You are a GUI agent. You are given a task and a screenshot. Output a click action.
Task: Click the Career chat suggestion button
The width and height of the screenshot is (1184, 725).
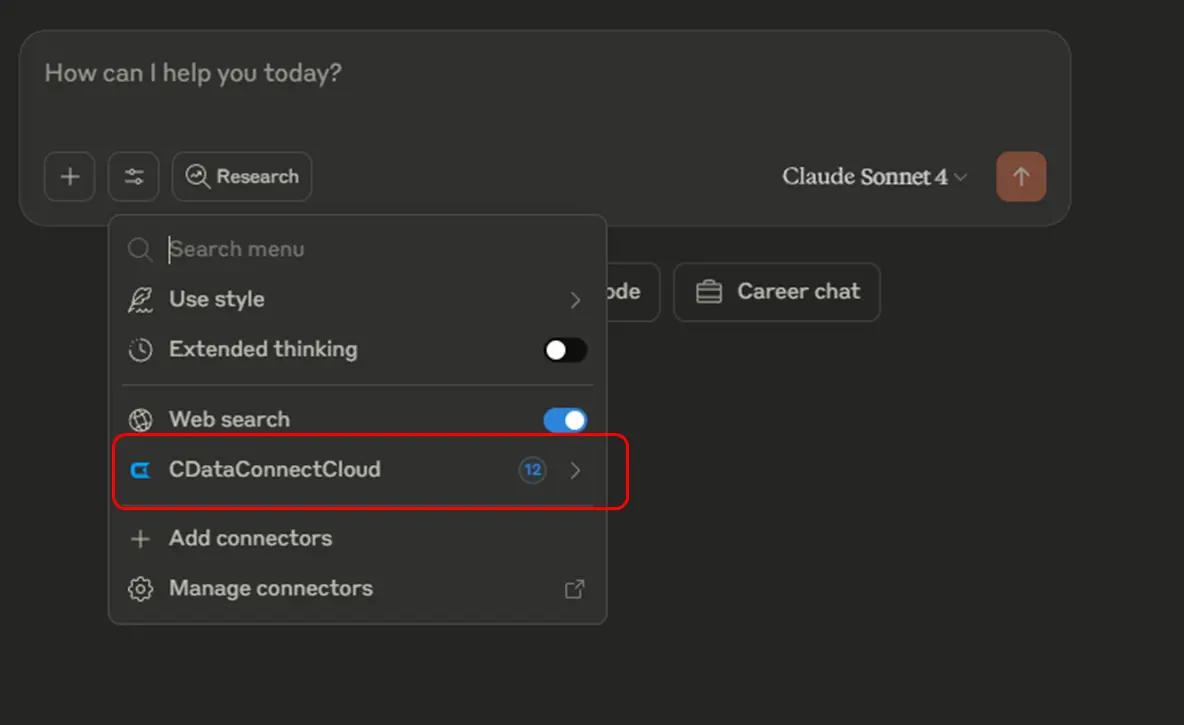[x=777, y=292]
